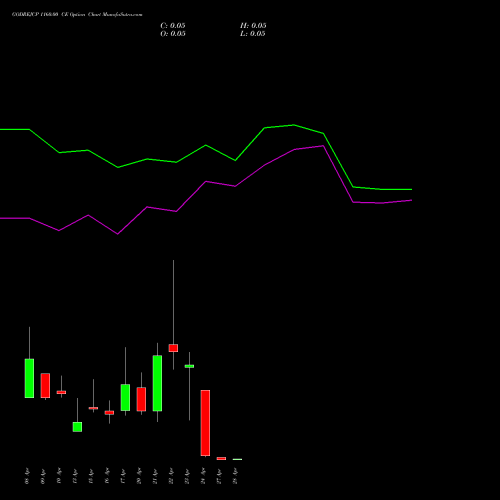Click the high value H: 0.05
Screen dimensions: 500x500
pyautogui.click(x=253, y=26)
